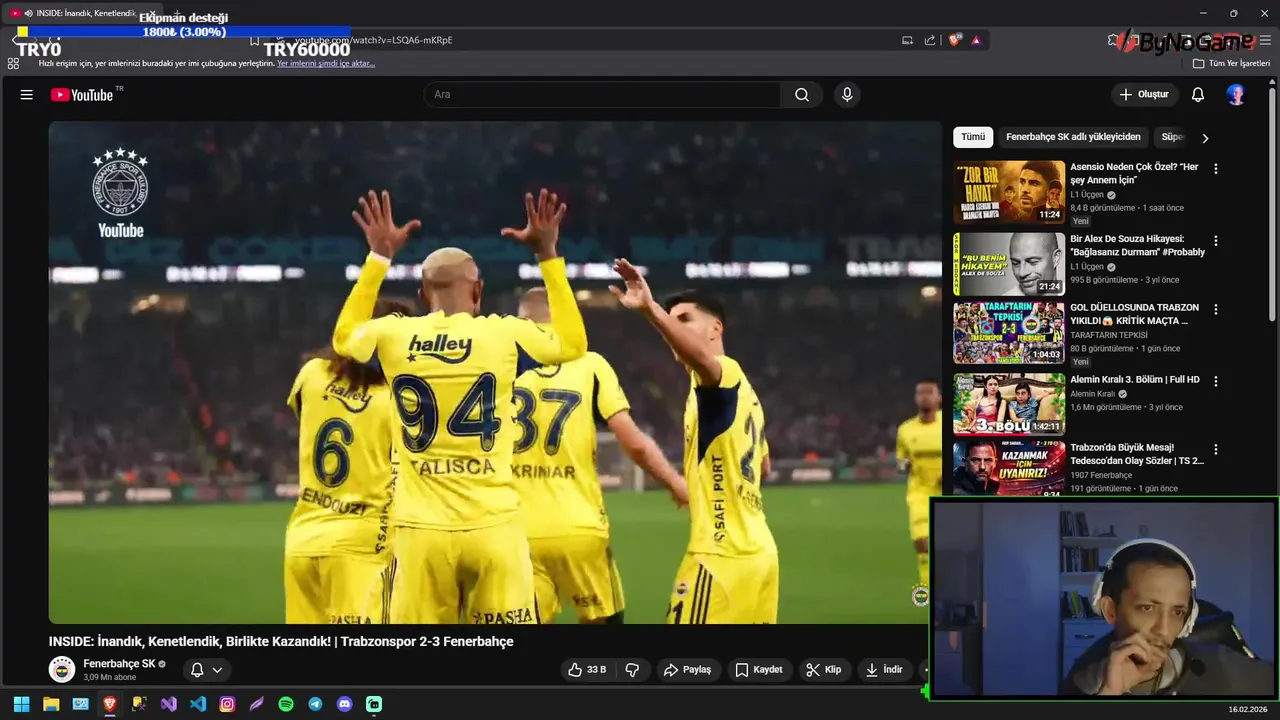
Task: Open Telegram from the taskbar
Action: 315,704
